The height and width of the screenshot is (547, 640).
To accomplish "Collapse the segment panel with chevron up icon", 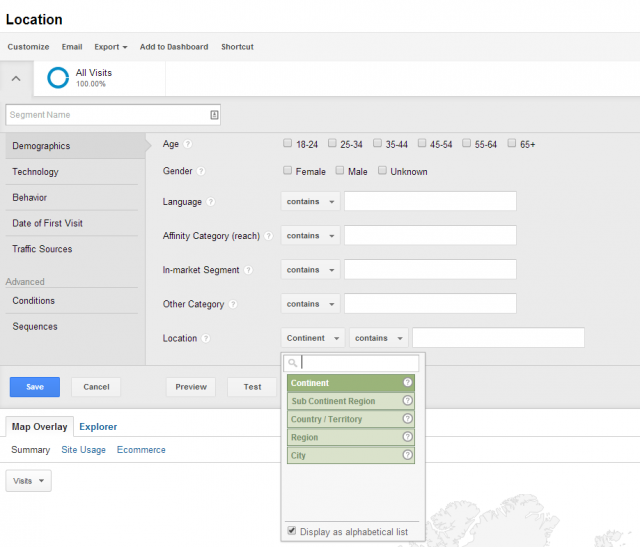I will 16,78.
